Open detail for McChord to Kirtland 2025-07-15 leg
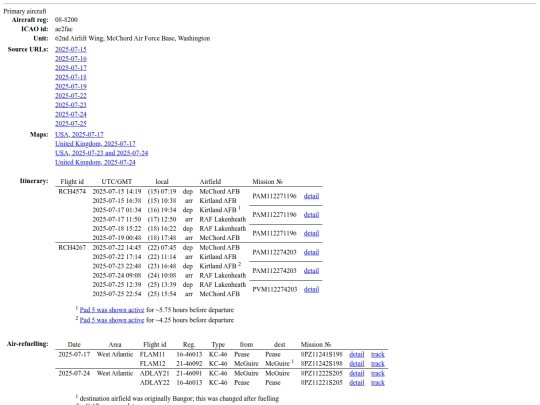 [311, 196]
